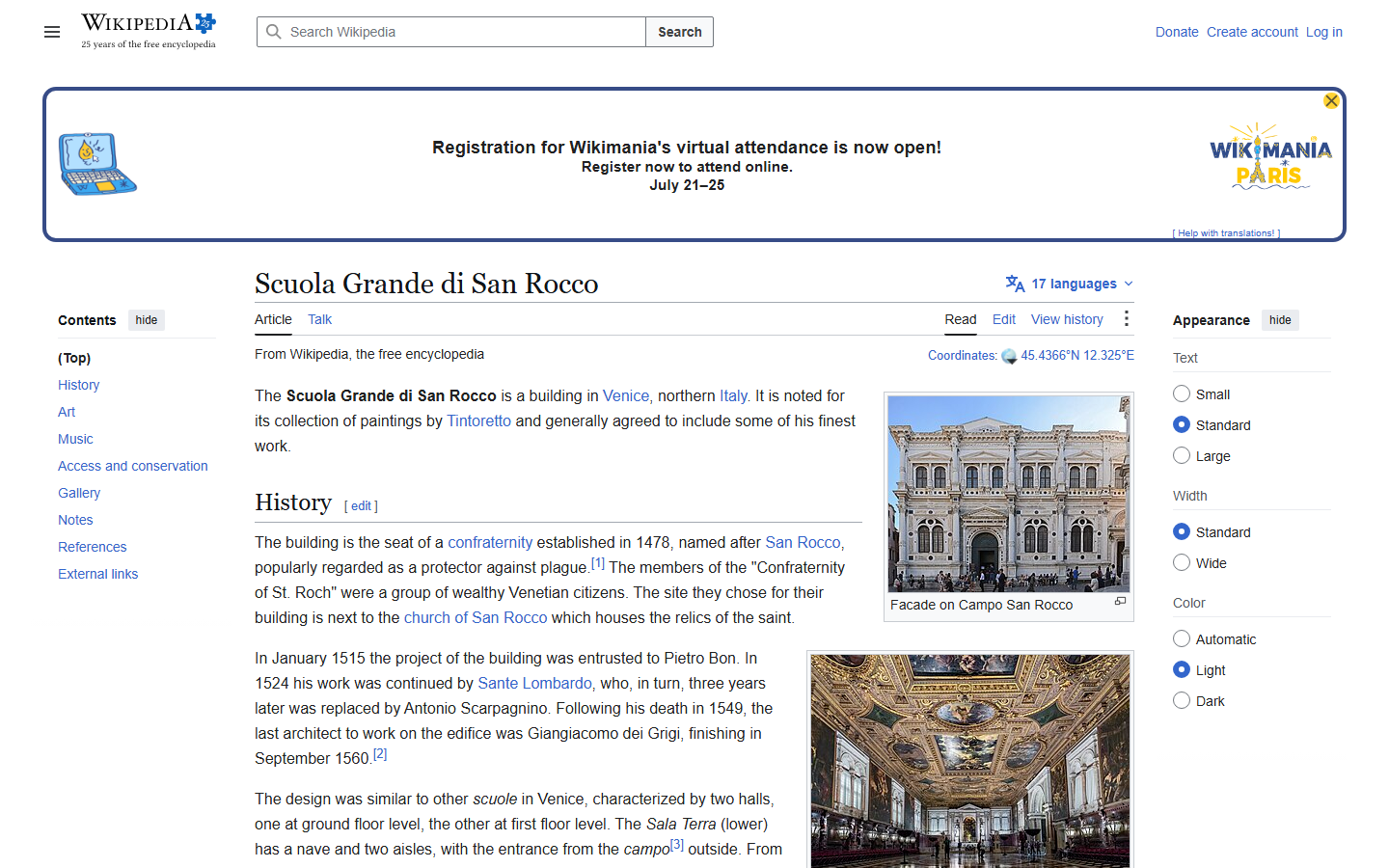Image resolution: width=1389 pixels, height=868 pixels.
Task: Hide the Contents sidebar
Action: pos(147,320)
